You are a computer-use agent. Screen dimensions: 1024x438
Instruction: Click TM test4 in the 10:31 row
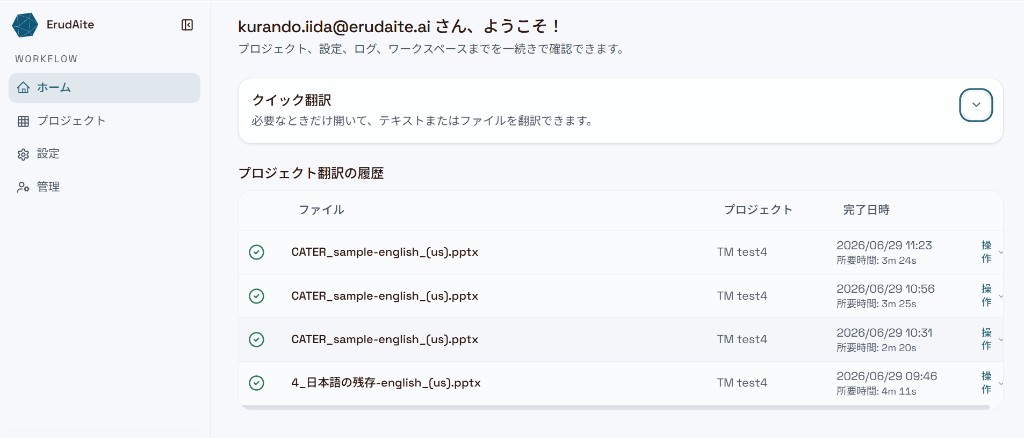coord(742,339)
